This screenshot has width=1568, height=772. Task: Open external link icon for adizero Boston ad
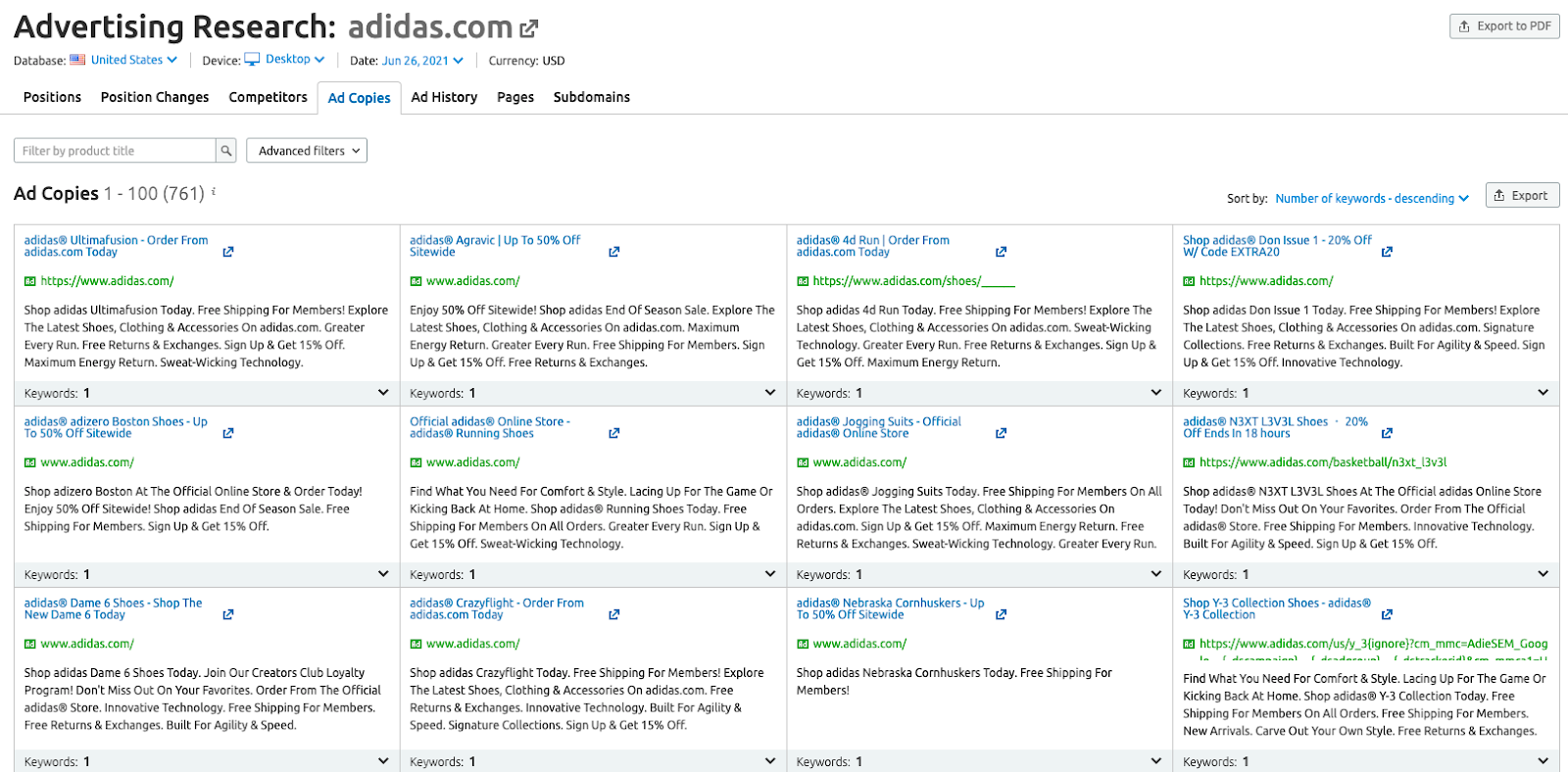(x=228, y=433)
